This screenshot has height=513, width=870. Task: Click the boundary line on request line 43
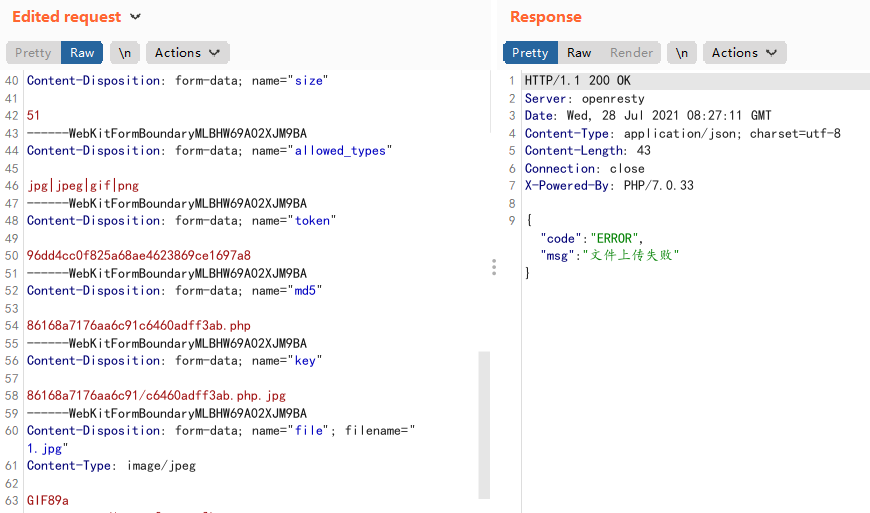(x=166, y=133)
